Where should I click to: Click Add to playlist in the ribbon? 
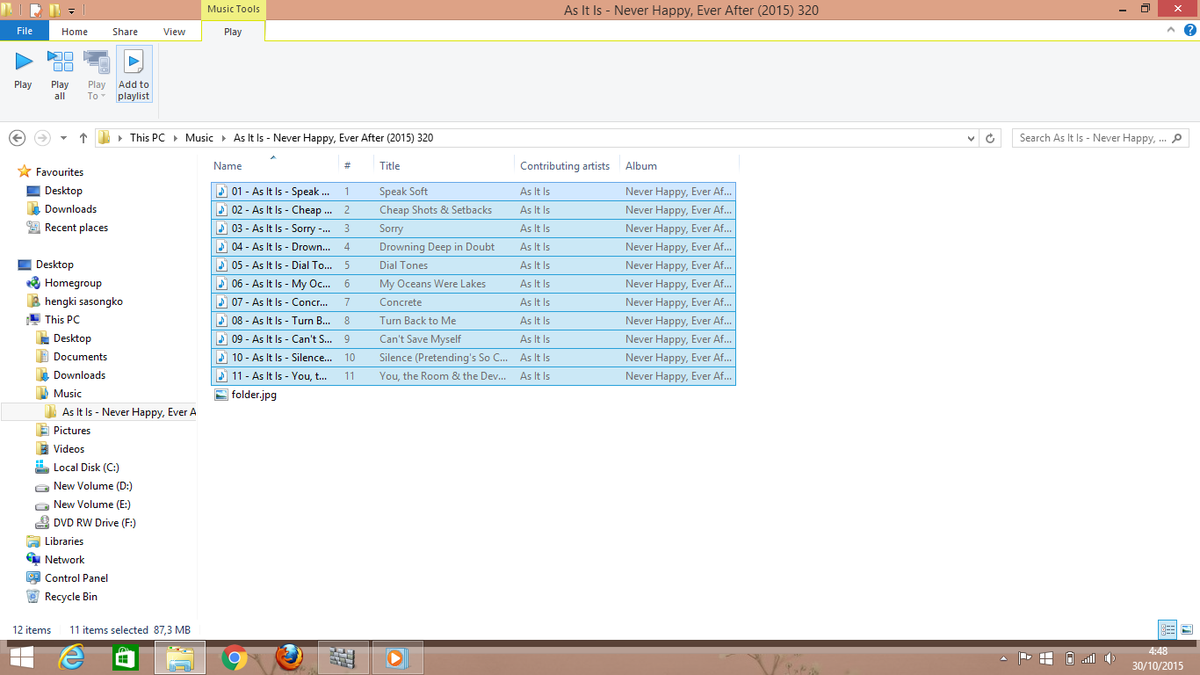pyautogui.click(x=134, y=74)
